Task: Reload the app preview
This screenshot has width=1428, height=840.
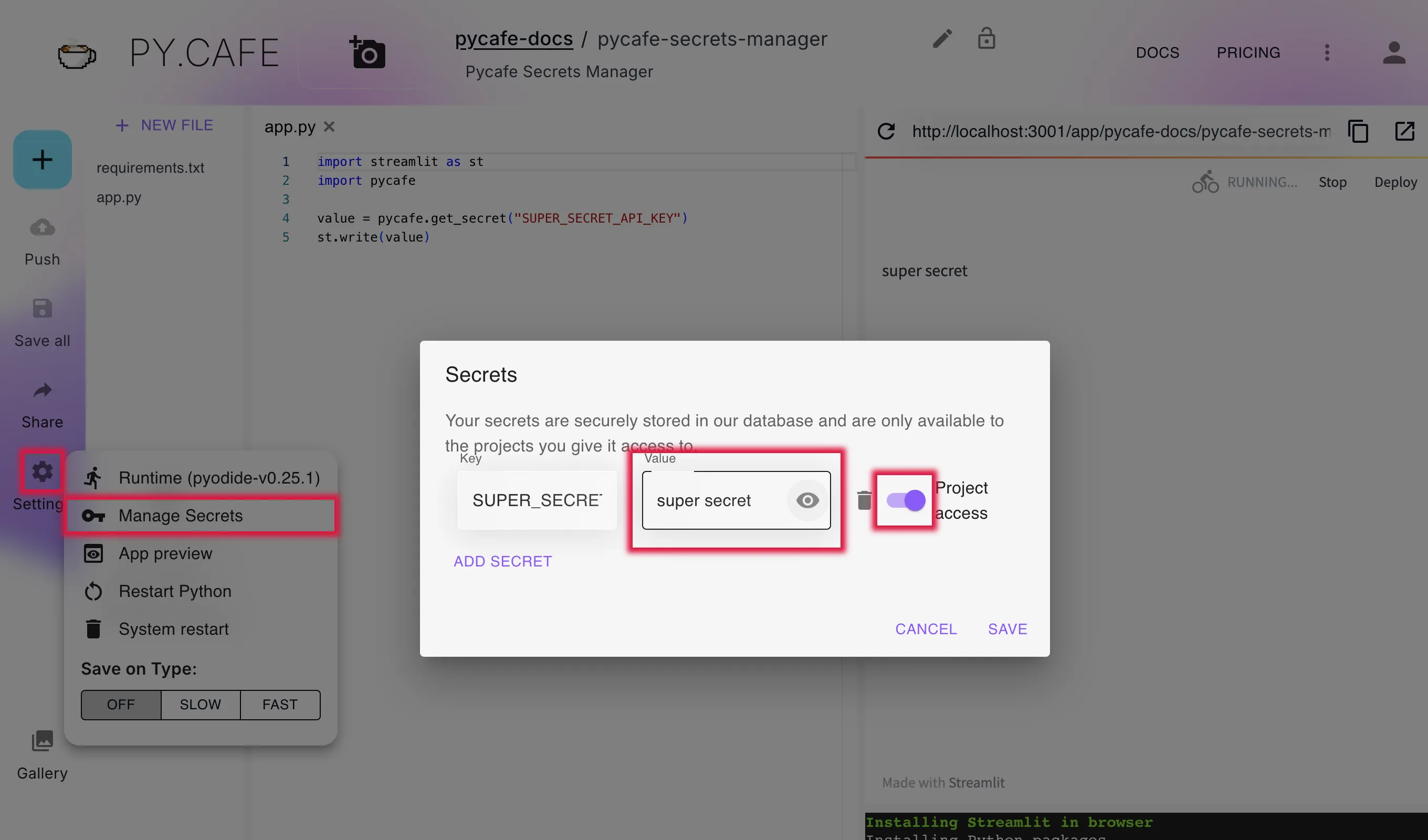Action: 886,131
